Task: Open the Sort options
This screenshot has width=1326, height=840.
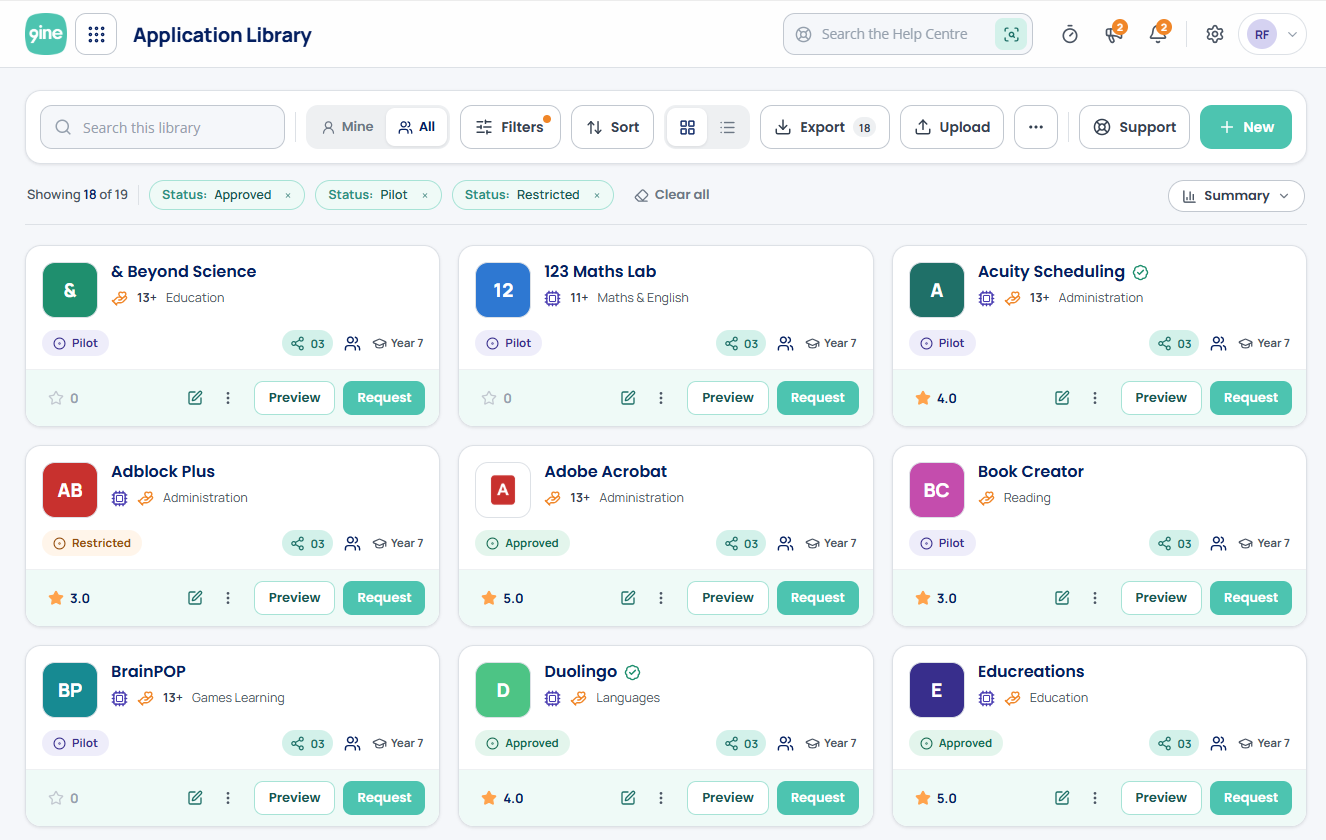Action: [612, 127]
